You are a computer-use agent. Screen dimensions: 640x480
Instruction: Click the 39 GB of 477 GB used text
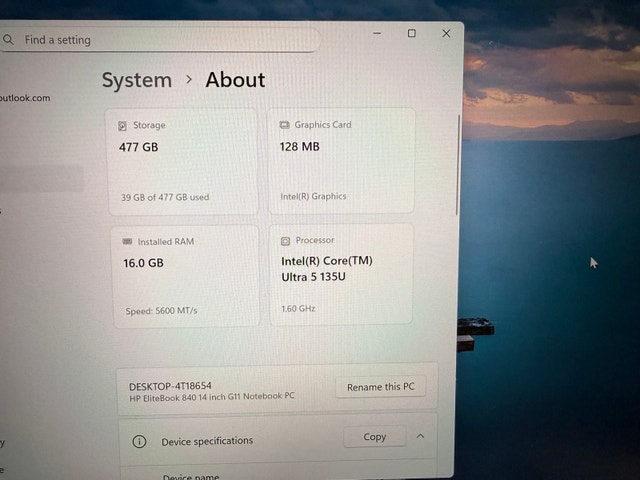165,197
